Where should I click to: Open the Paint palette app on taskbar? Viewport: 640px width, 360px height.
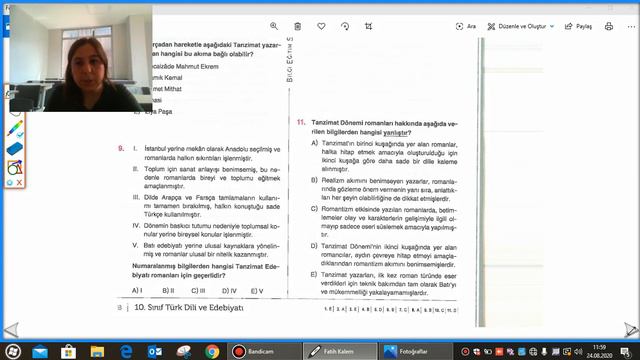tap(184, 351)
